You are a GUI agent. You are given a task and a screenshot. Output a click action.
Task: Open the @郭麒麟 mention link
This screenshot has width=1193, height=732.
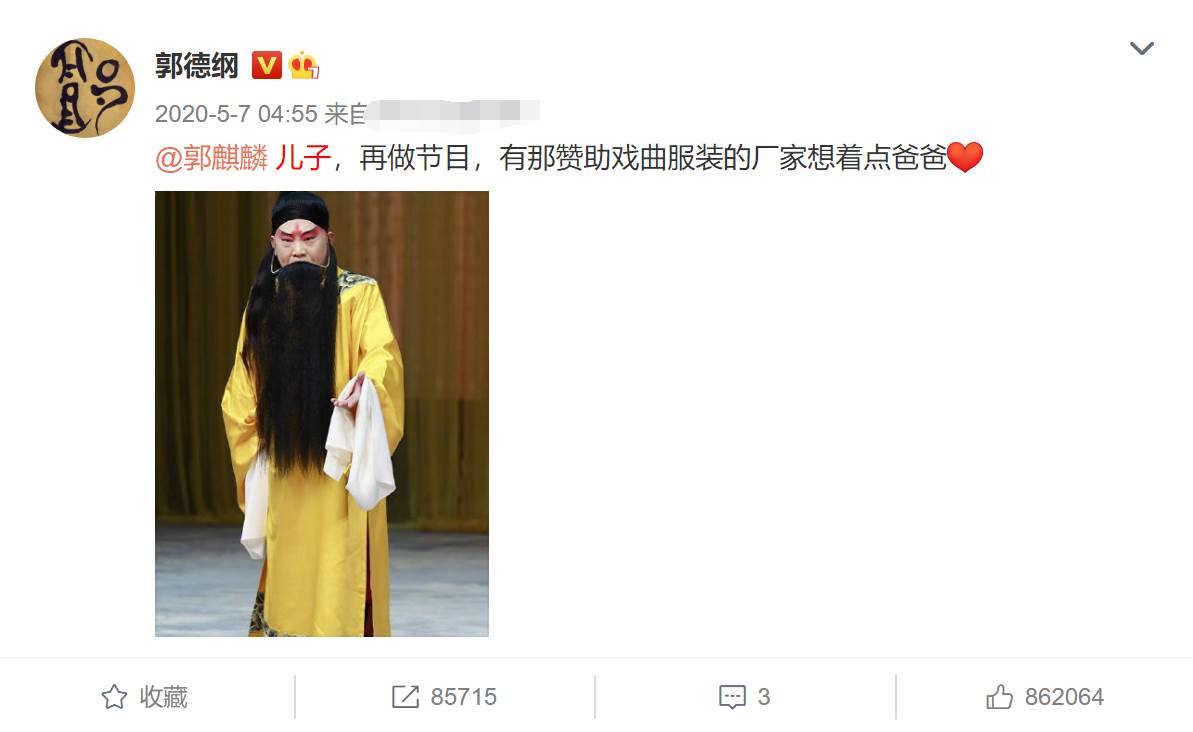212,158
